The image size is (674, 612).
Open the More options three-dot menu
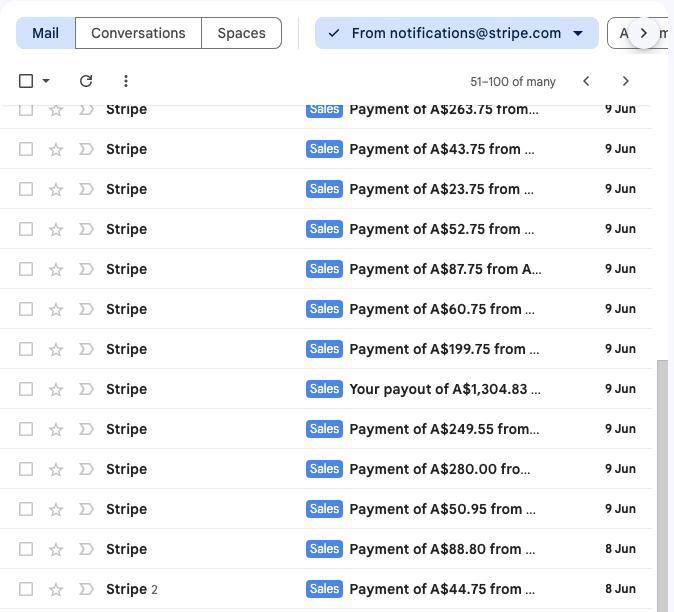(x=126, y=81)
